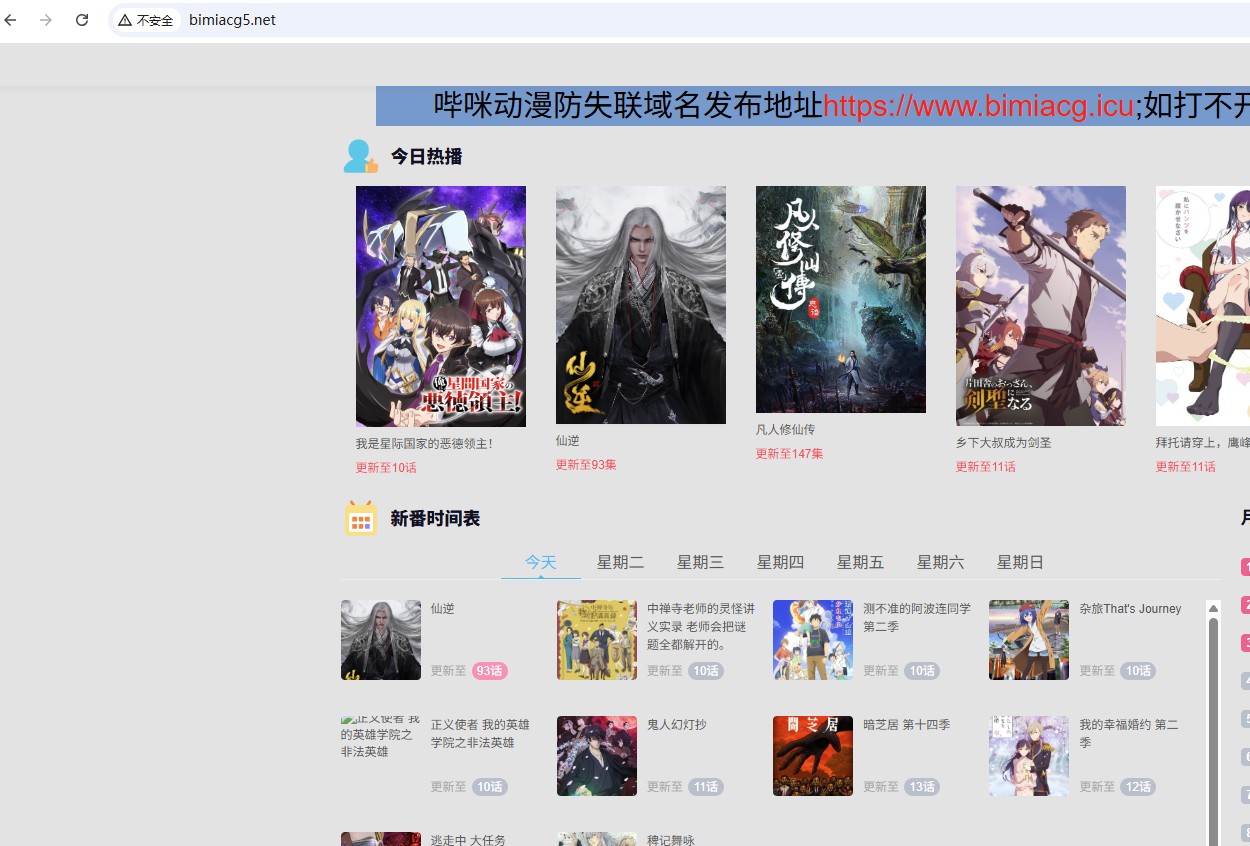Switch to the 星期二 tab
The height and width of the screenshot is (846, 1250).
tap(621, 562)
